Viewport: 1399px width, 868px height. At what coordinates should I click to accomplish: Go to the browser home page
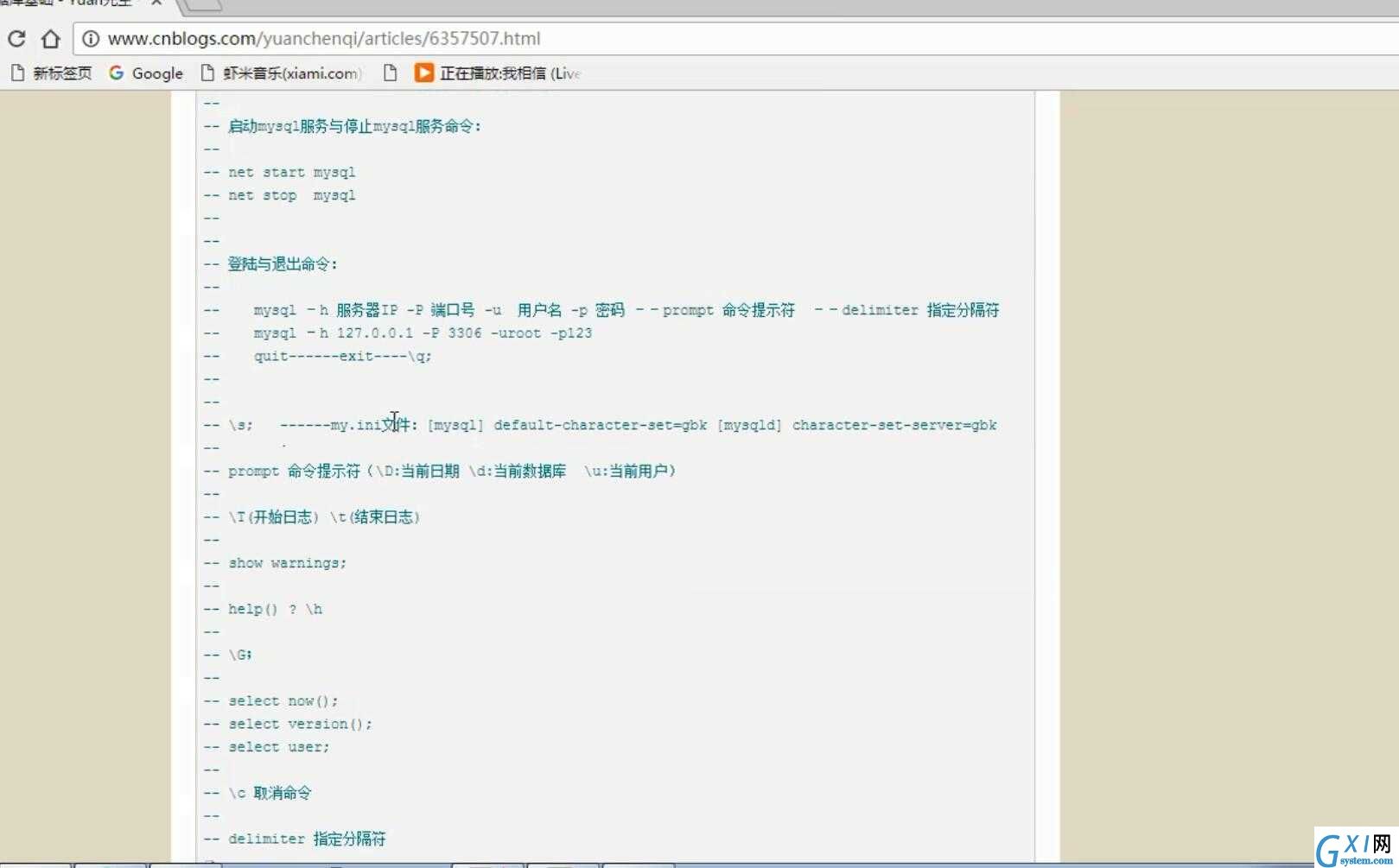51,39
